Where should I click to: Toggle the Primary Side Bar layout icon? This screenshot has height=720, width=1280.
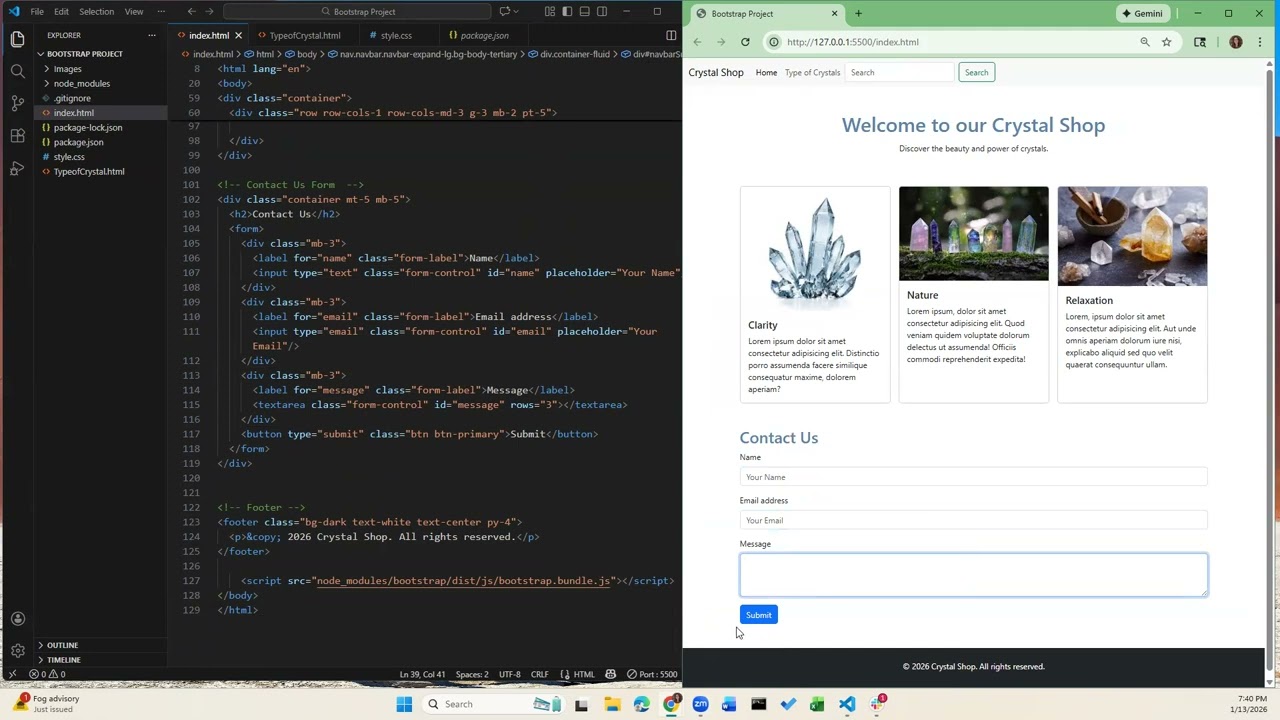point(567,11)
